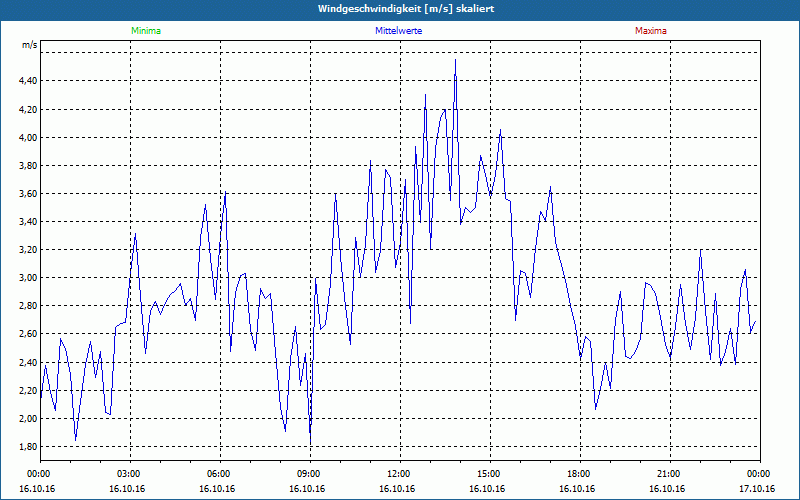Image resolution: width=800 pixels, height=500 pixels.
Task: Click the 18:00 time axis label
Action: coord(580,474)
